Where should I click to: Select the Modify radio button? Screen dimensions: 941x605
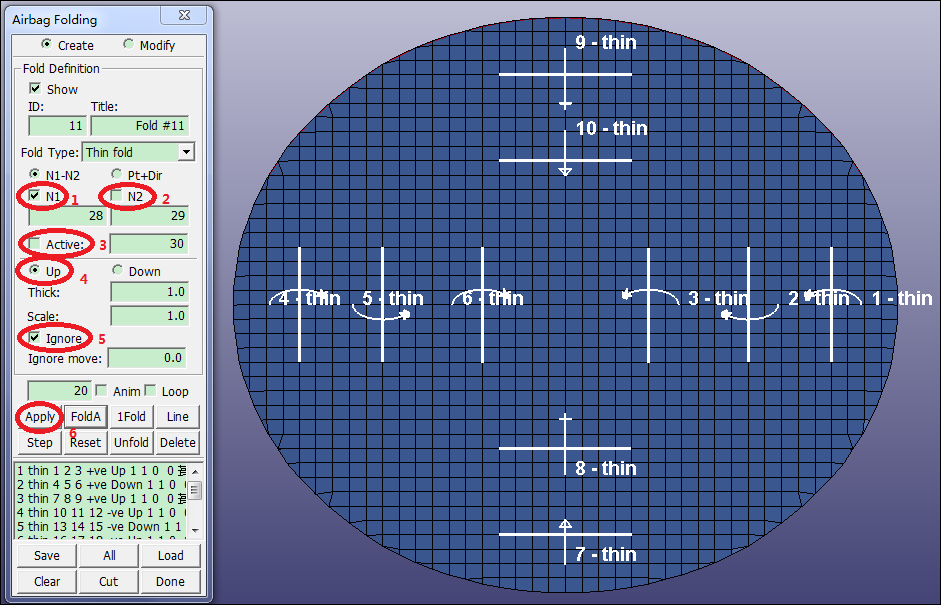point(128,45)
